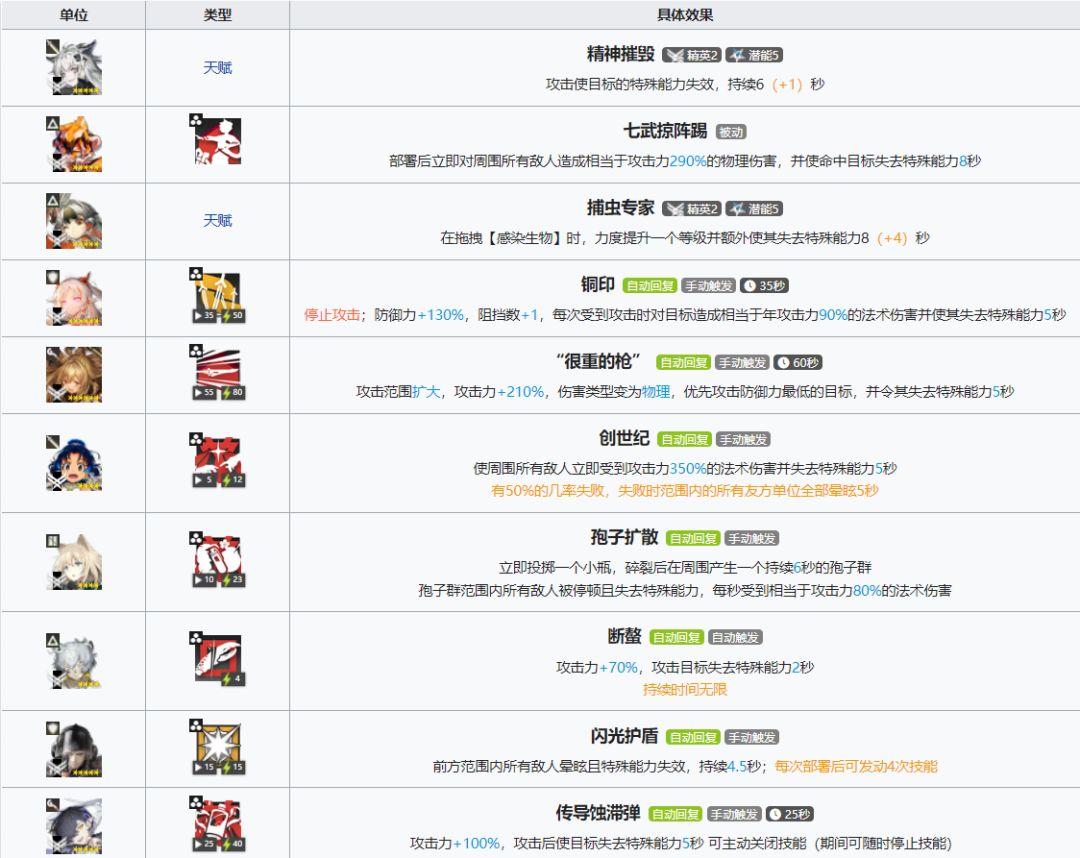Image resolution: width=1080 pixels, height=858 pixels.
Task: Click the 精英2 tag beside 捕虫专家
Action: coord(692,209)
